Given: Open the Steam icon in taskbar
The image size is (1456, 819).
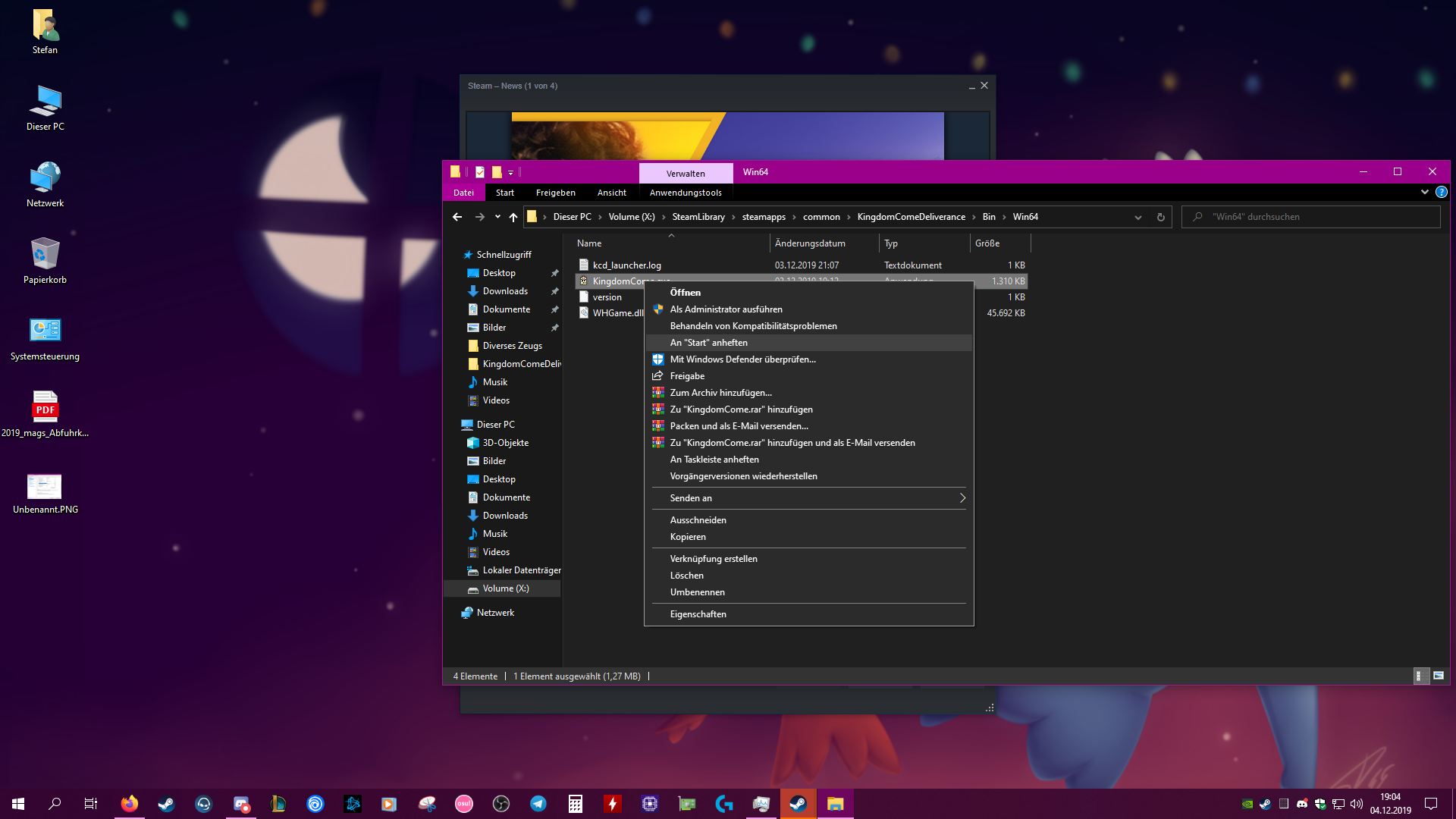Looking at the screenshot, I should (166, 804).
